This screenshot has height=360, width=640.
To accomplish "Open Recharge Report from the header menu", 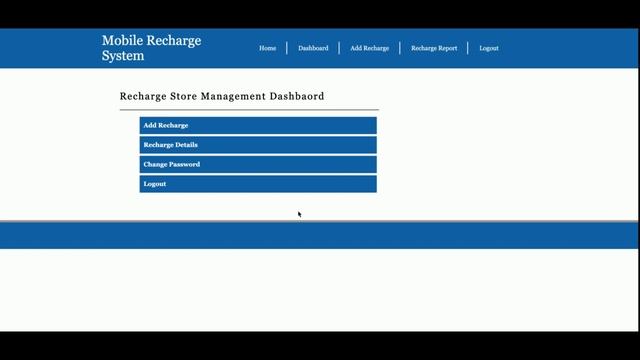I will pyautogui.click(x=434, y=48).
